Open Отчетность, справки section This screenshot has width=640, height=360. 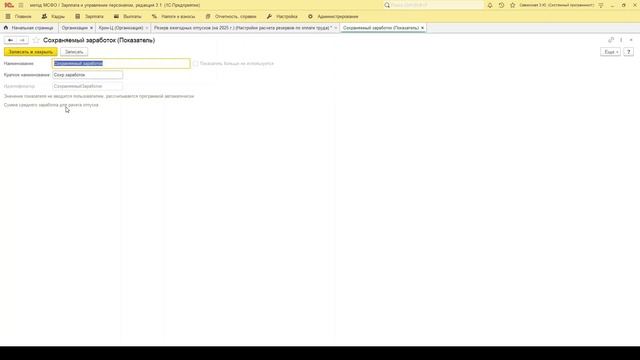point(231,16)
